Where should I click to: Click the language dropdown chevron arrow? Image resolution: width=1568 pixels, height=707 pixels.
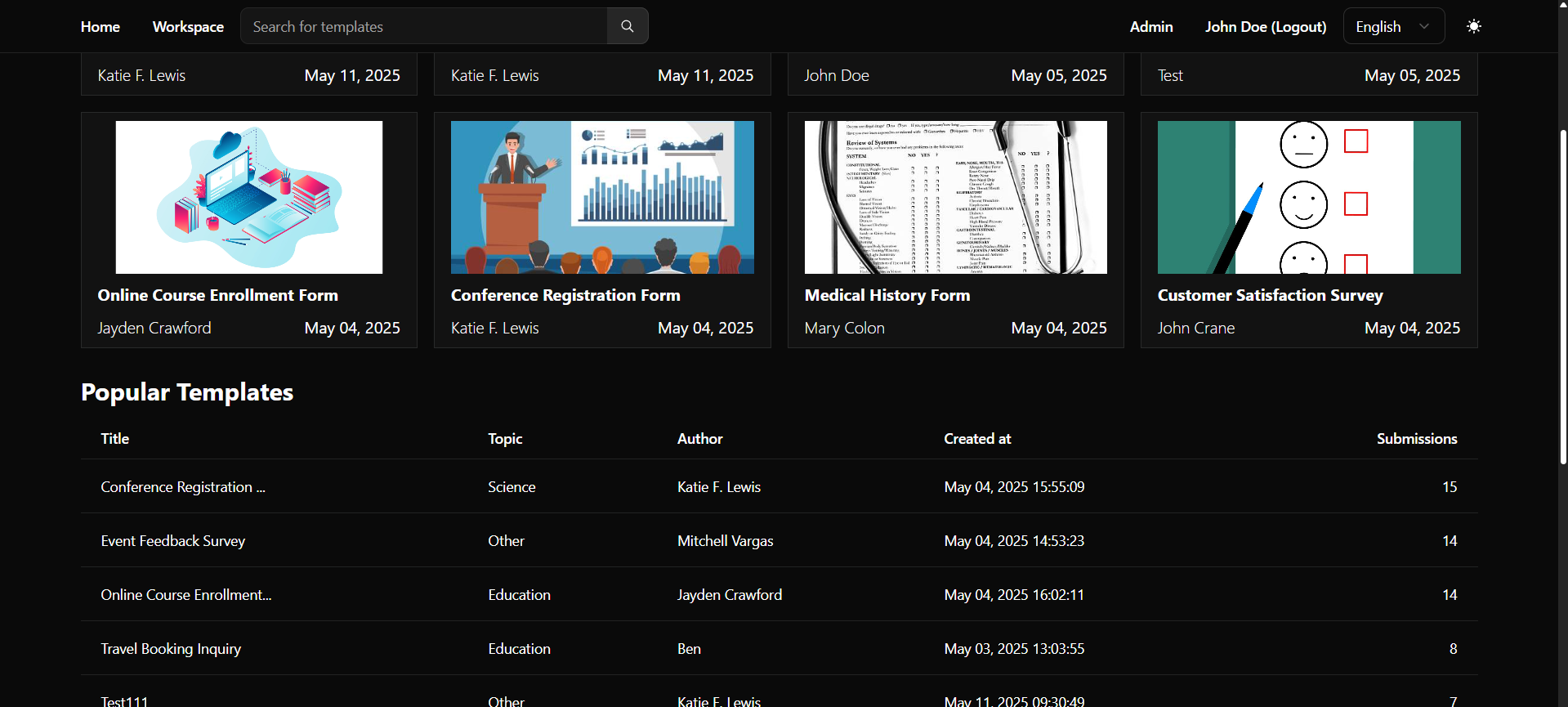1424,26
